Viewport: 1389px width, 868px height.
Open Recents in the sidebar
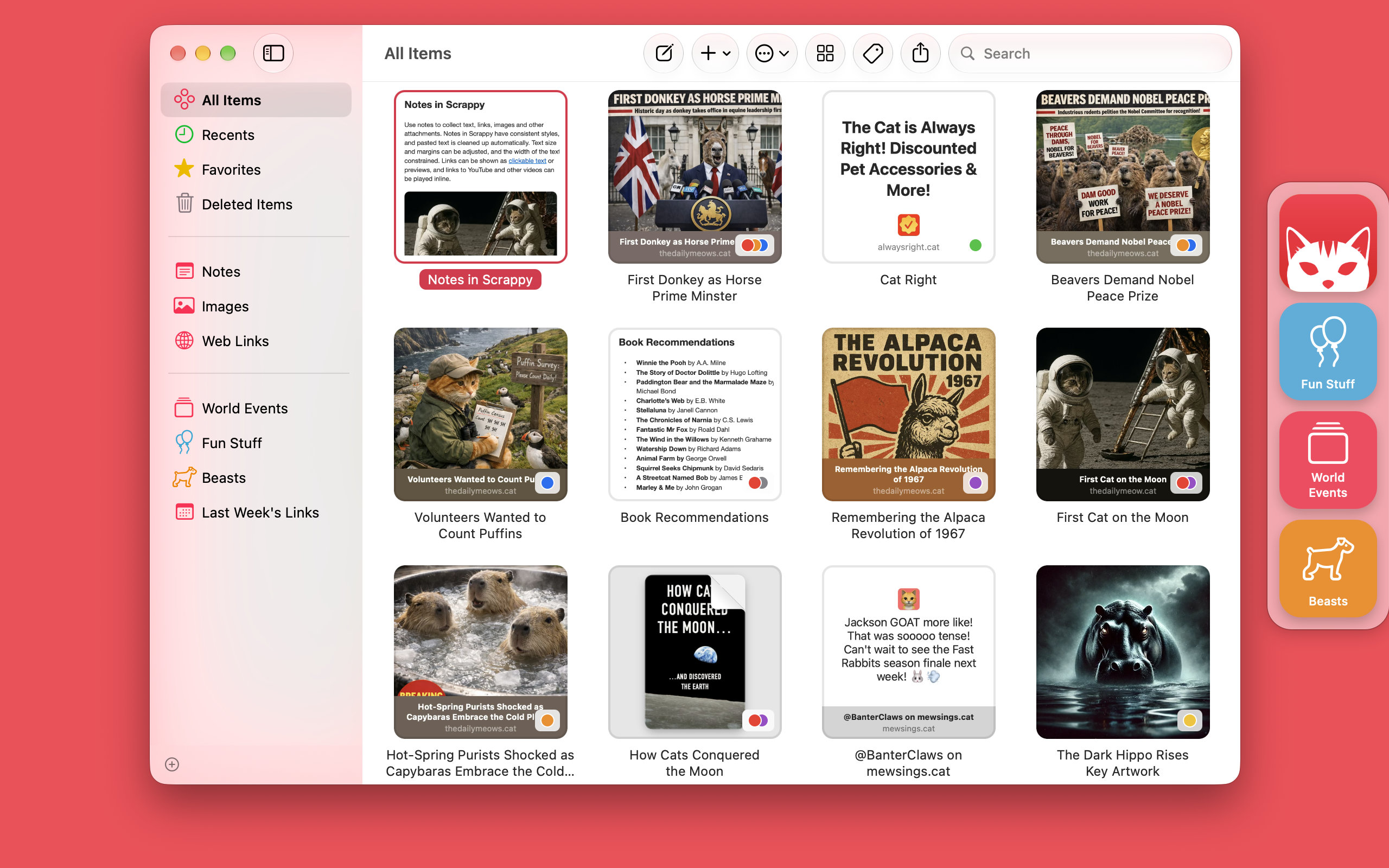[x=256, y=135]
